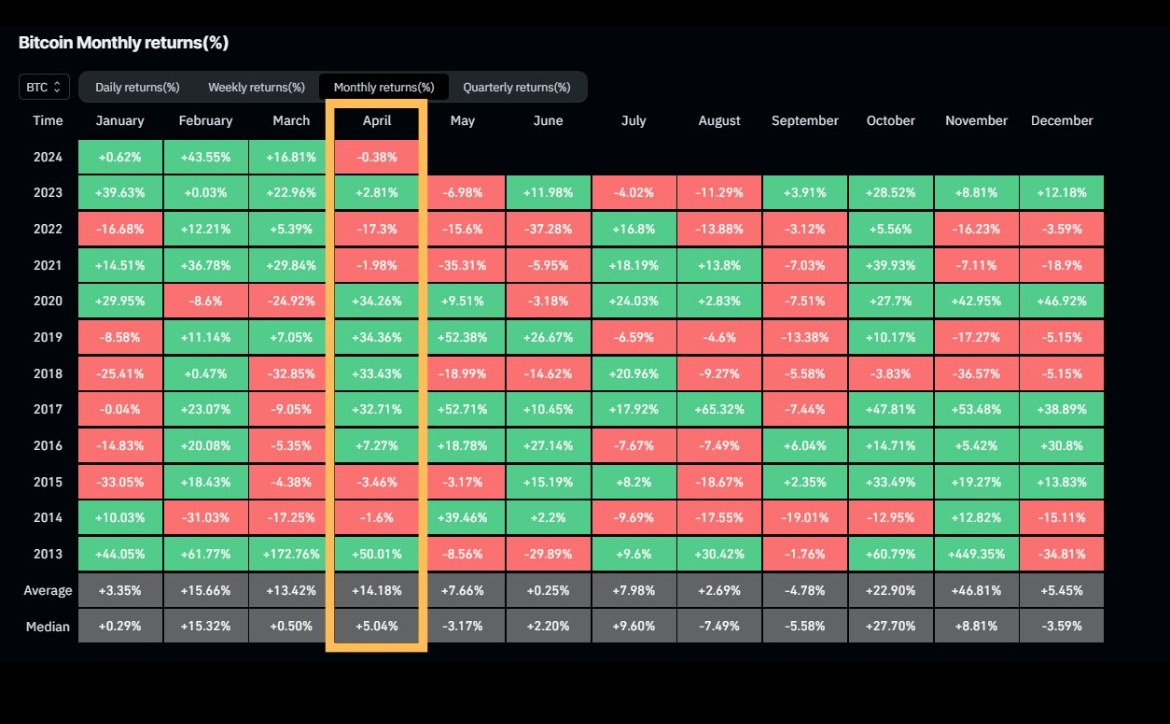The image size is (1170, 724).
Task: Click the May column header
Action: [x=462, y=120]
